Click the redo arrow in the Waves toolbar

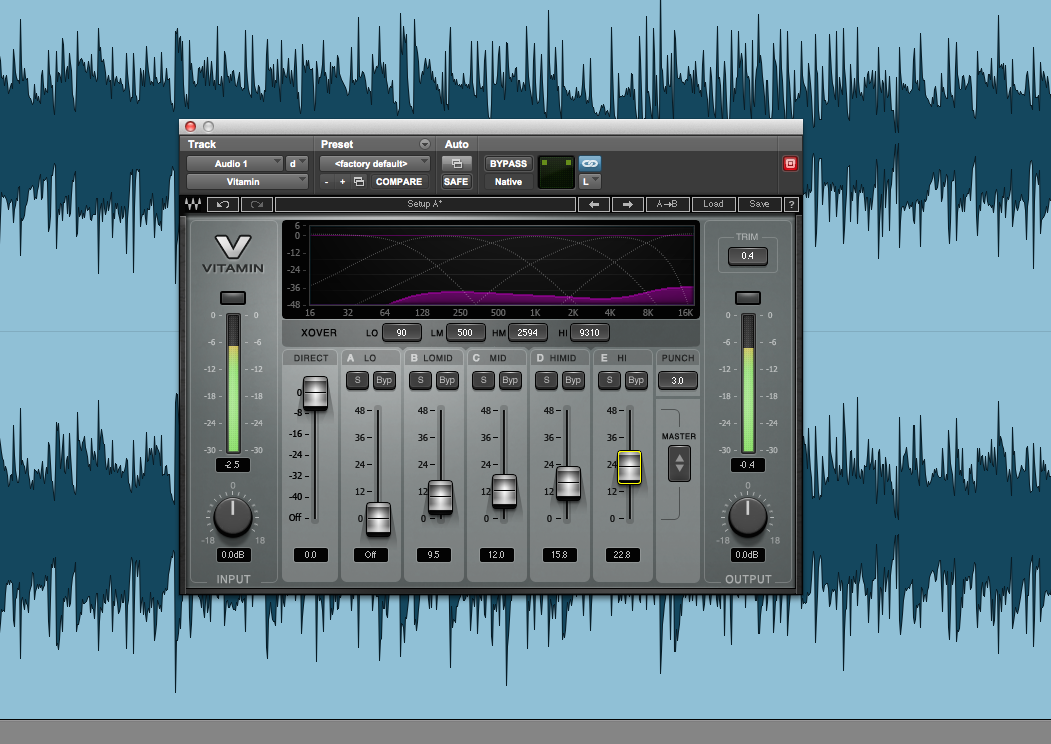[x=257, y=204]
